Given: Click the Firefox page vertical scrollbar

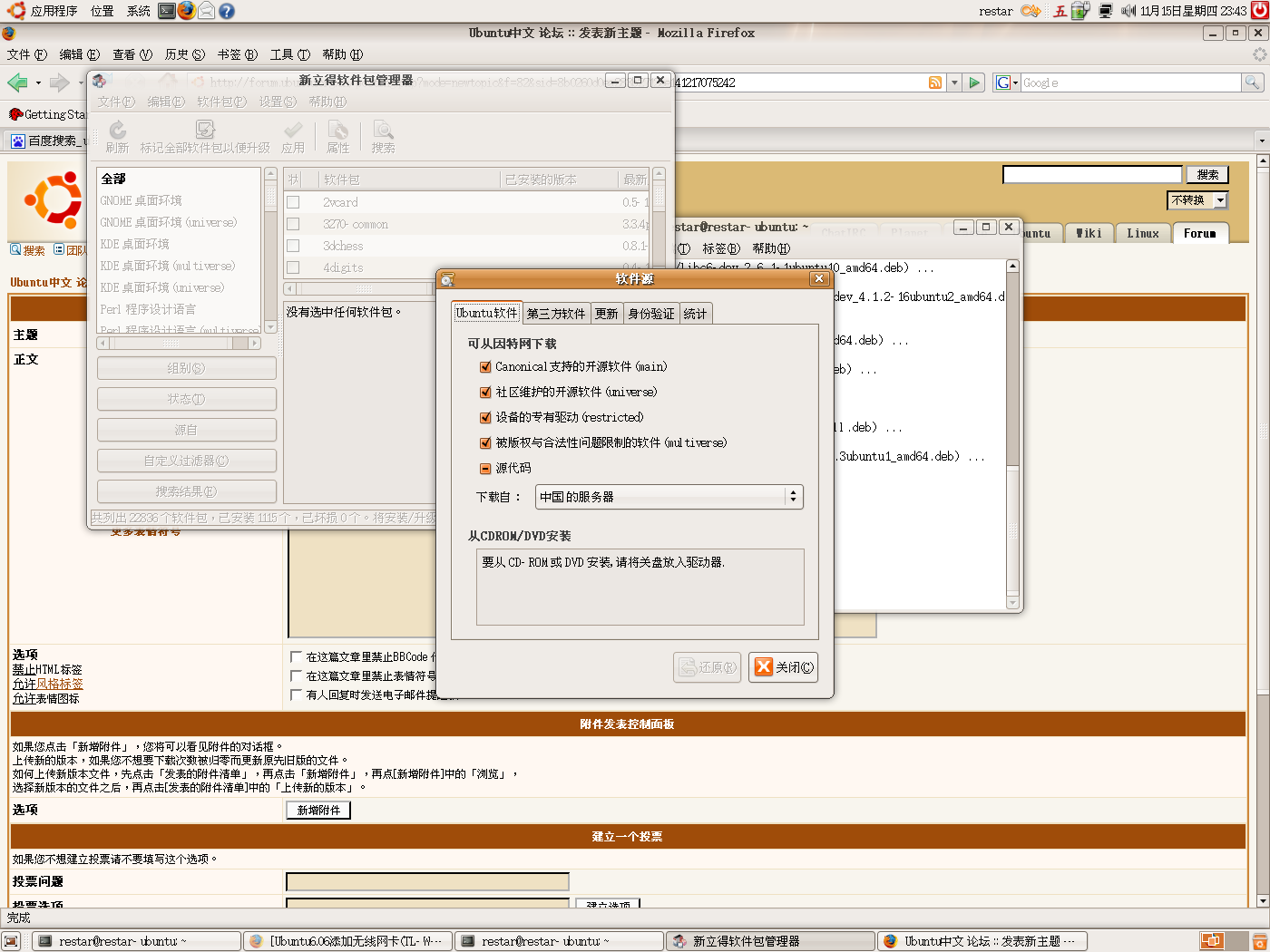Looking at the screenshot, I should [1262, 530].
